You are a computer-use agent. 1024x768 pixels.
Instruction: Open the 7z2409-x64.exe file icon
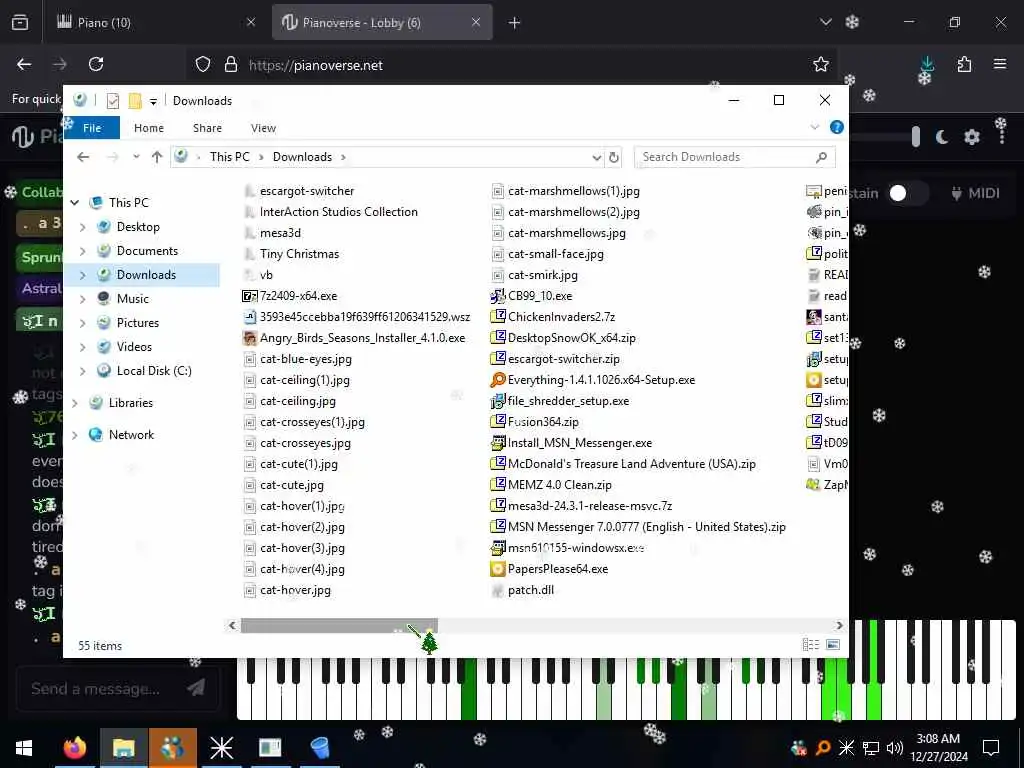(249, 296)
